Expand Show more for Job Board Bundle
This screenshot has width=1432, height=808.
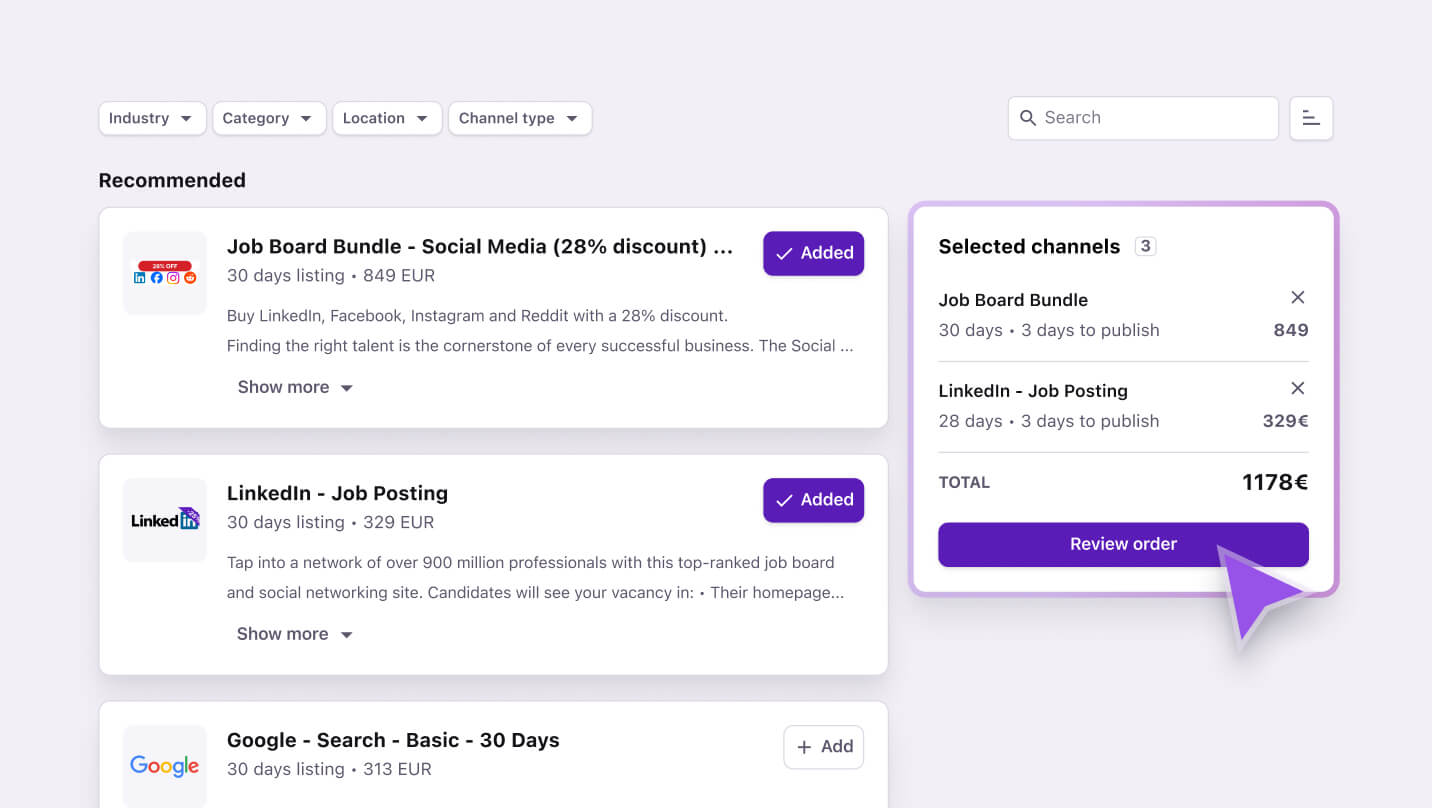pyautogui.click(x=295, y=387)
